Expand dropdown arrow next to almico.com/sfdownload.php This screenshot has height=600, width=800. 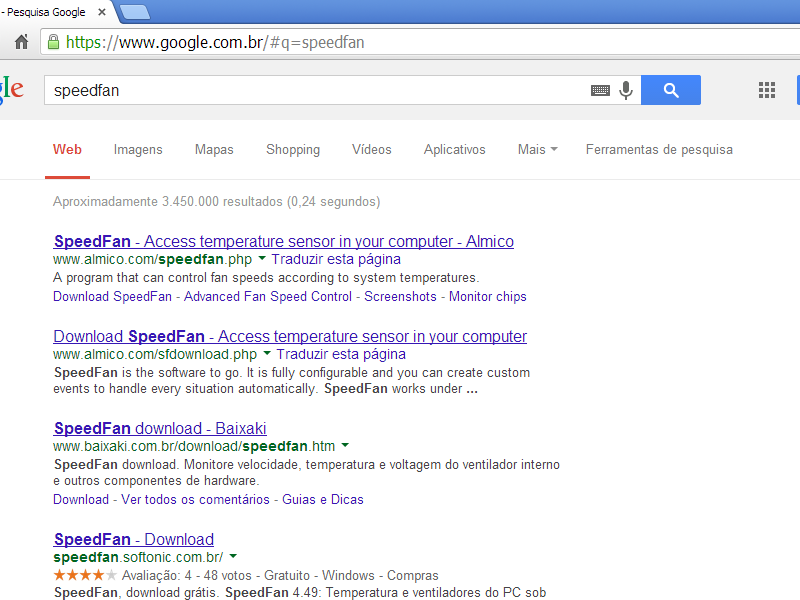pyautogui.click(x=267, y=354)
